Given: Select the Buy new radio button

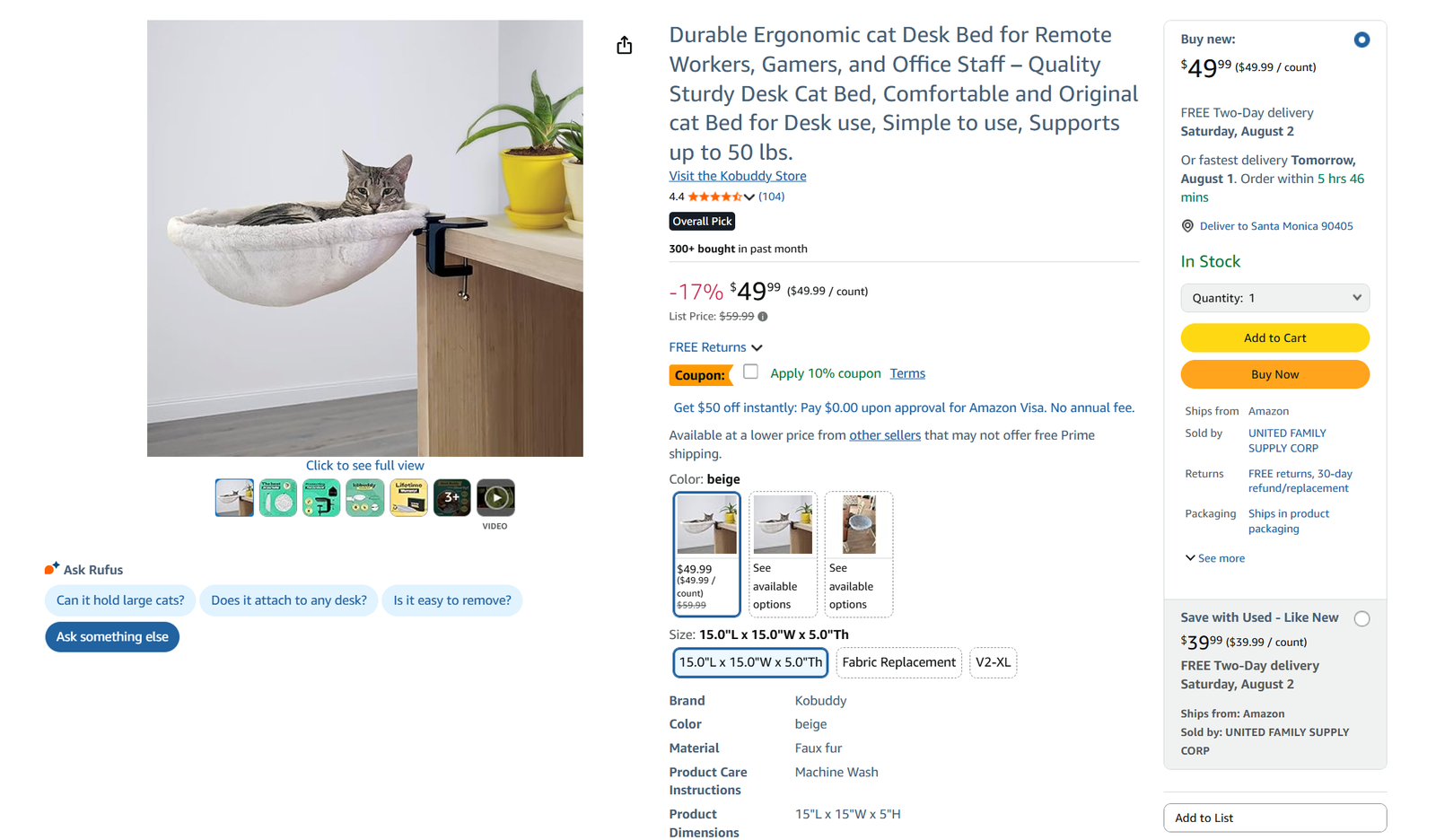Looking at the screenshot, I should pyautogui.click(x=1362, y=39).
